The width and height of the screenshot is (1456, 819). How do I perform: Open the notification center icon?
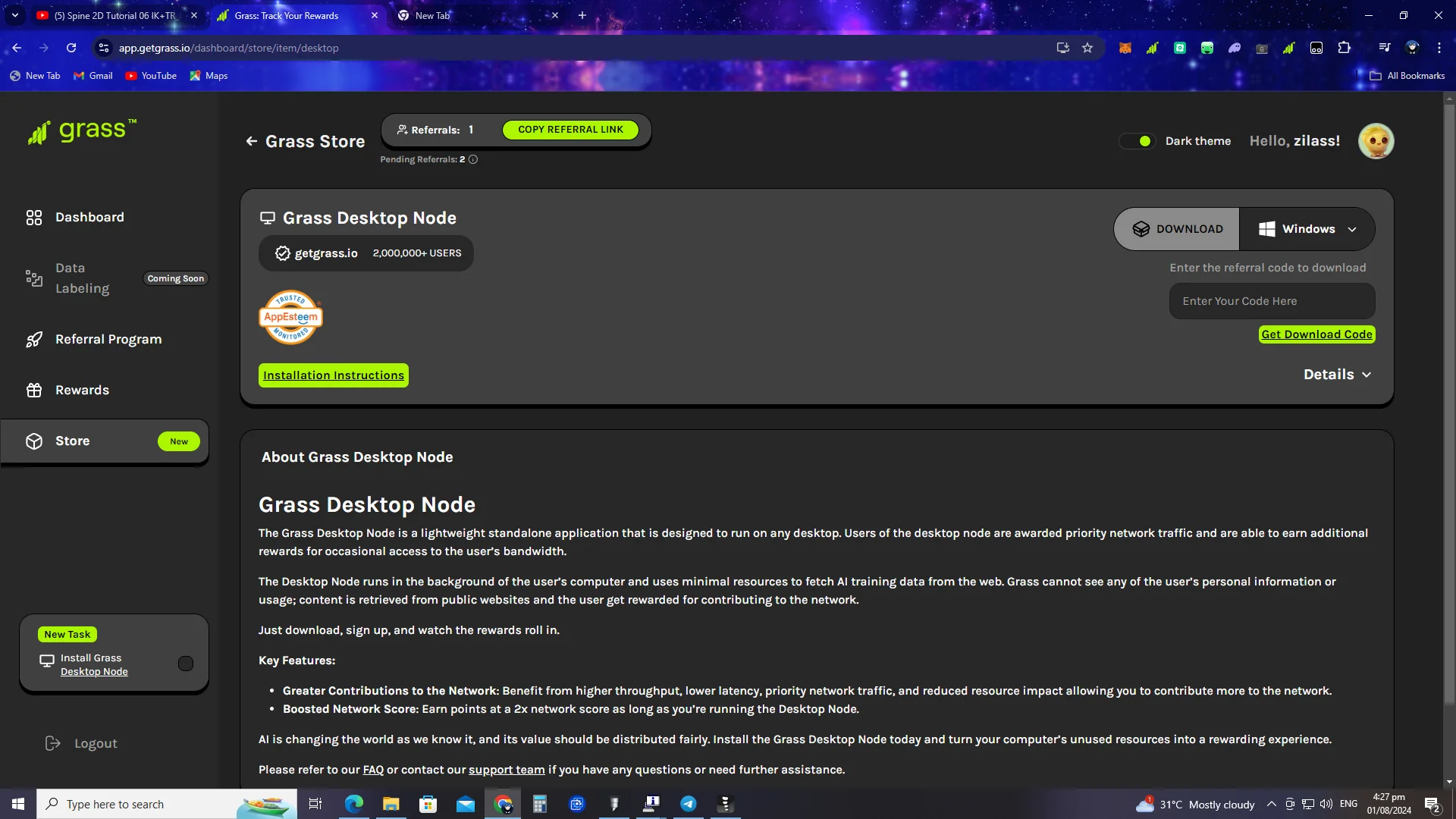(x=1432, y=804)
